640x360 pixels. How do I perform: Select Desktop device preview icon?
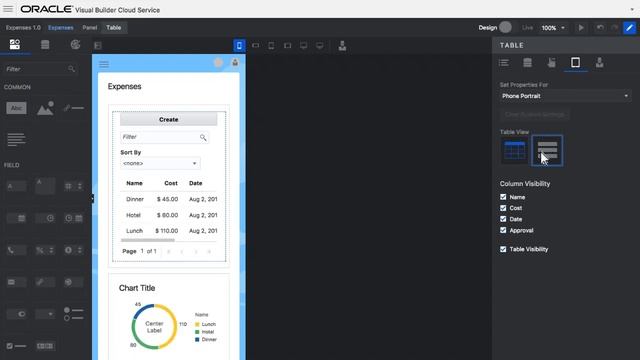(304, 45)
